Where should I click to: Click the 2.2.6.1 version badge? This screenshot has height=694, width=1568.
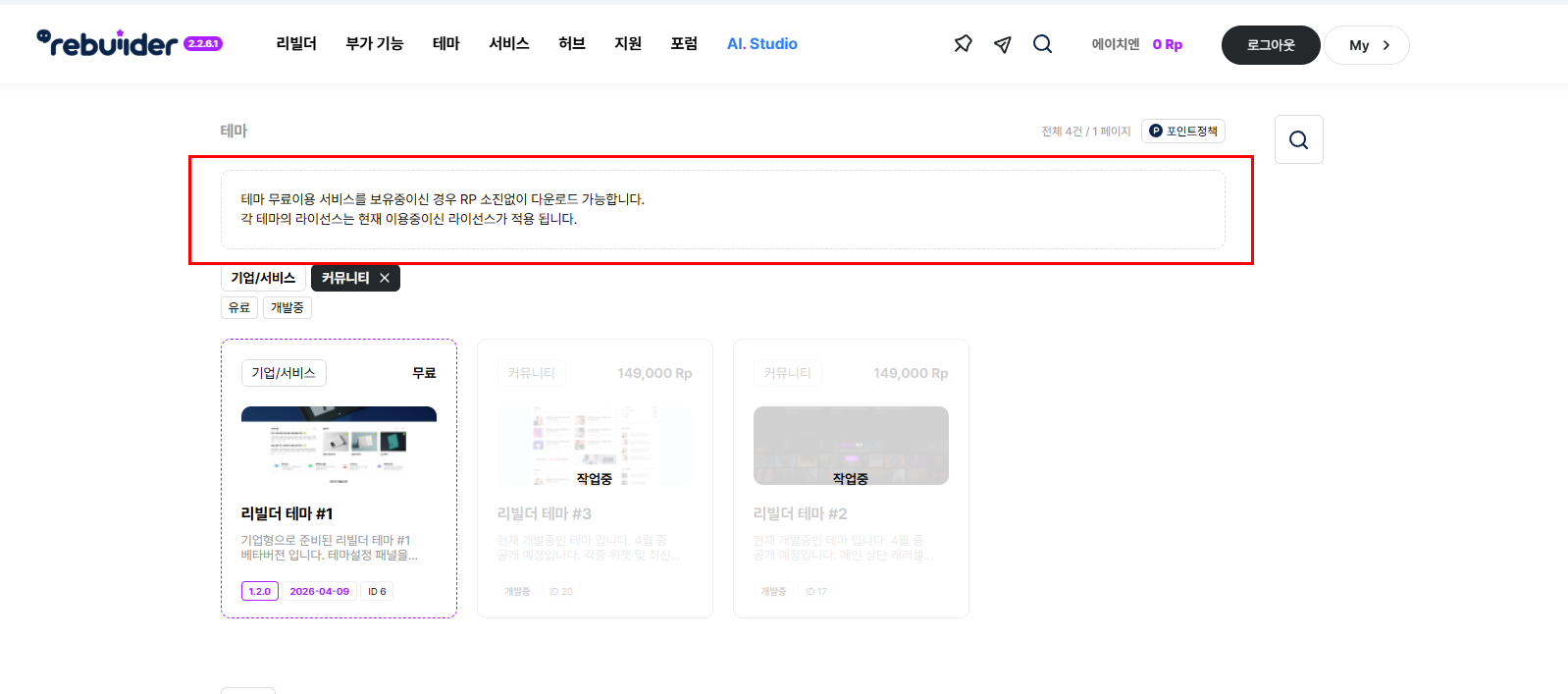click(x=203, y=44)
